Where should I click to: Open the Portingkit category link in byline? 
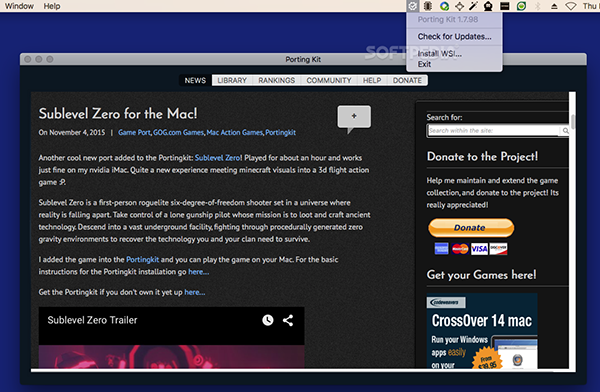click(280, 132)
